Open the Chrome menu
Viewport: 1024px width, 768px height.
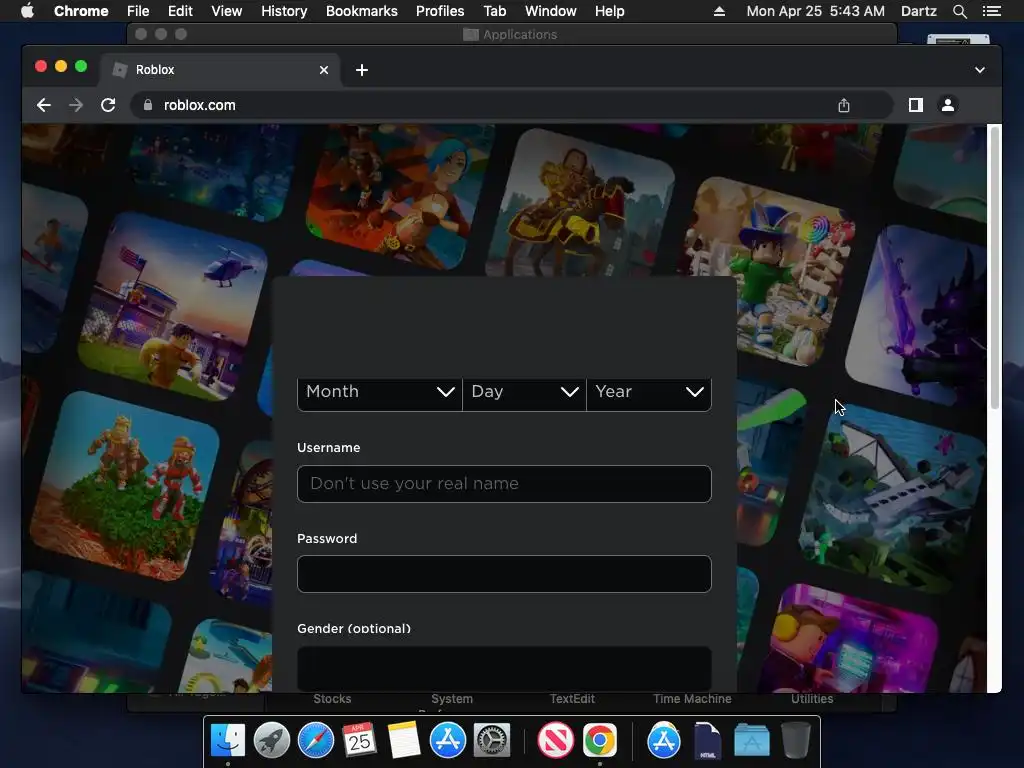pos(81,11)
